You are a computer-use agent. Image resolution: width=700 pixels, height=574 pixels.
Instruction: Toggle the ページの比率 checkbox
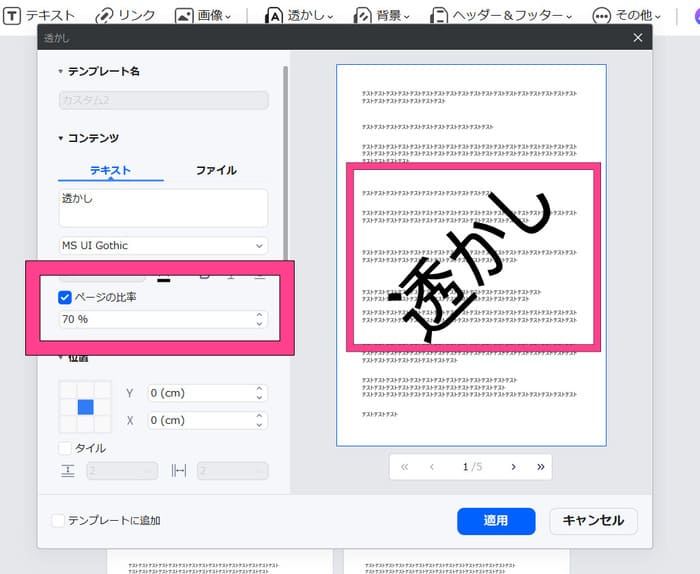coord(65,297)
